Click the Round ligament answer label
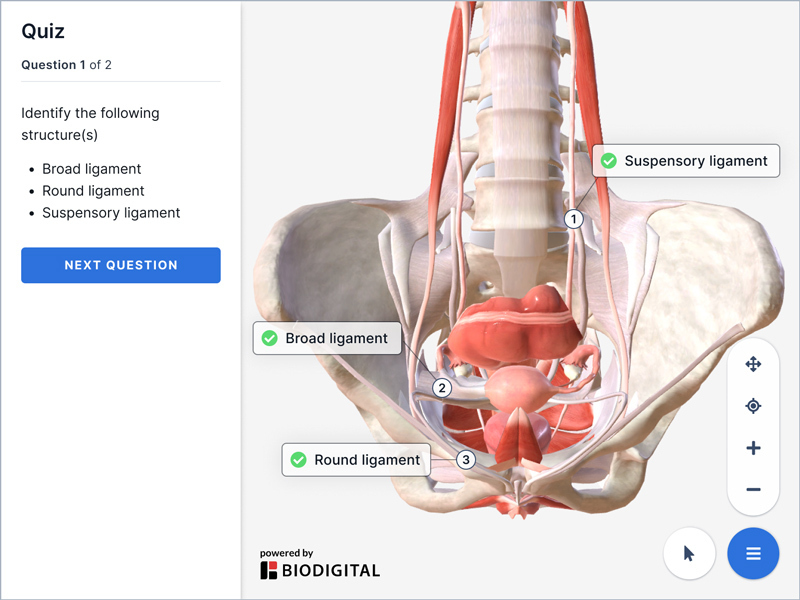The image size is (800, 600). (366, 460)
